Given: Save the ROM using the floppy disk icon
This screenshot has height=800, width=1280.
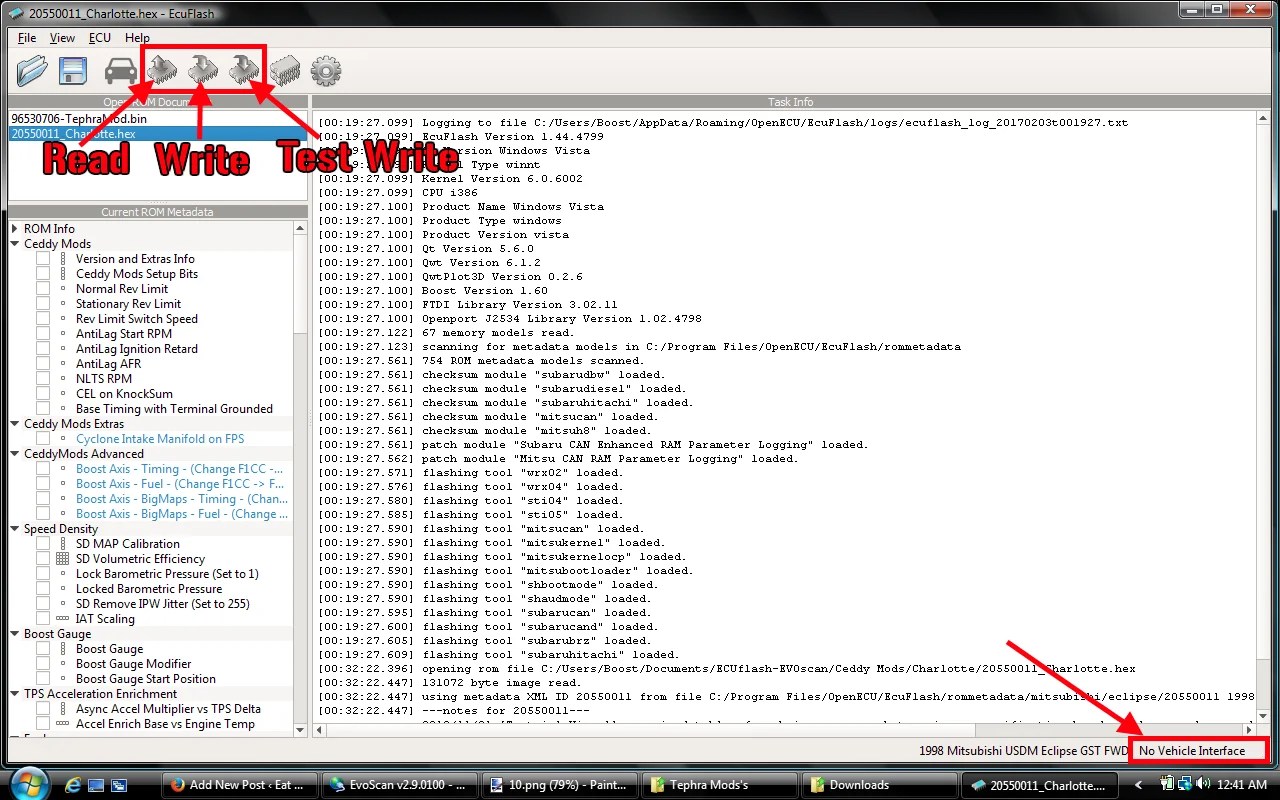Looking at the screenshot, I should [x=73, y=70].
